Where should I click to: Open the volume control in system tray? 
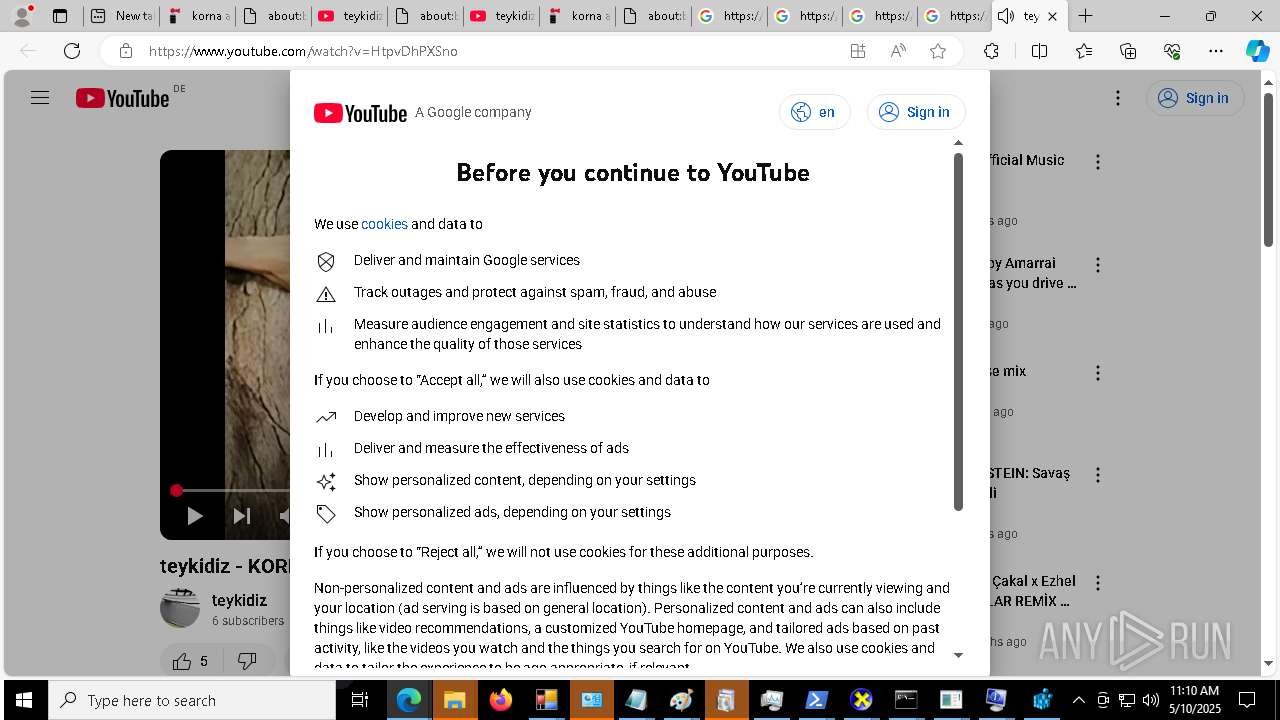click(1150, 700)
